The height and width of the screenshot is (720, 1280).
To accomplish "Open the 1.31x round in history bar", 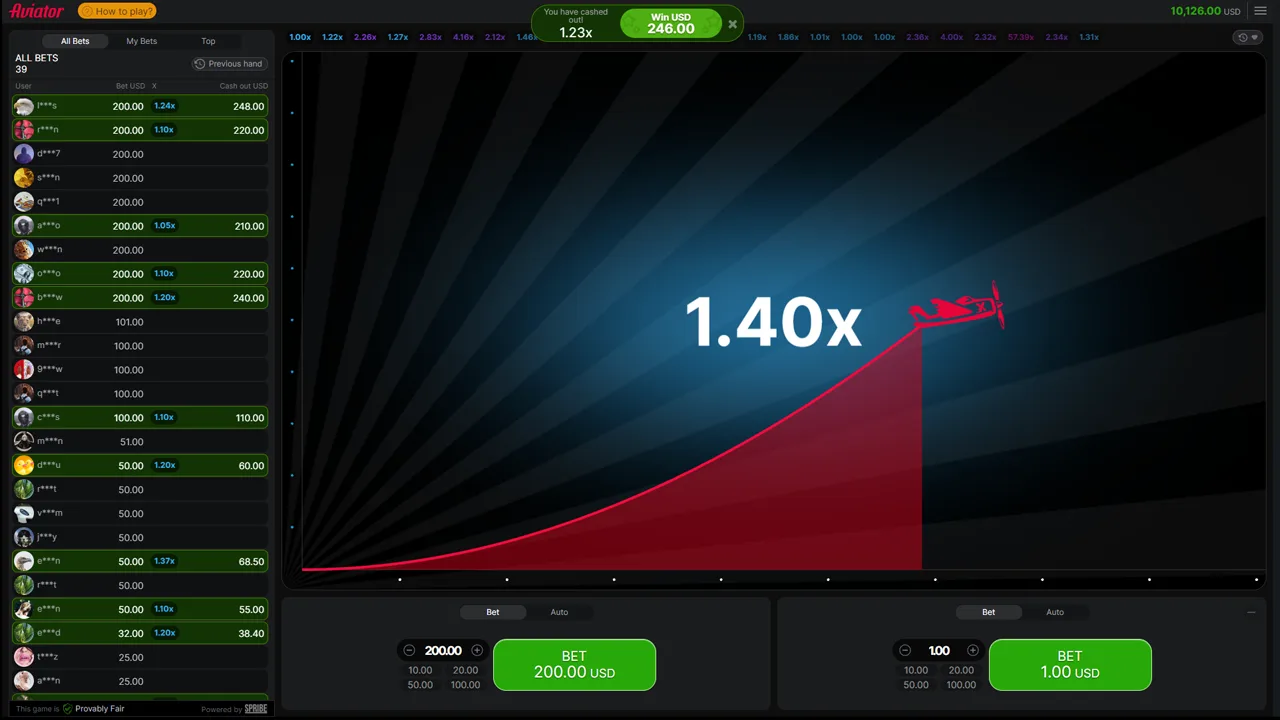I will [x=1088, y=37].
